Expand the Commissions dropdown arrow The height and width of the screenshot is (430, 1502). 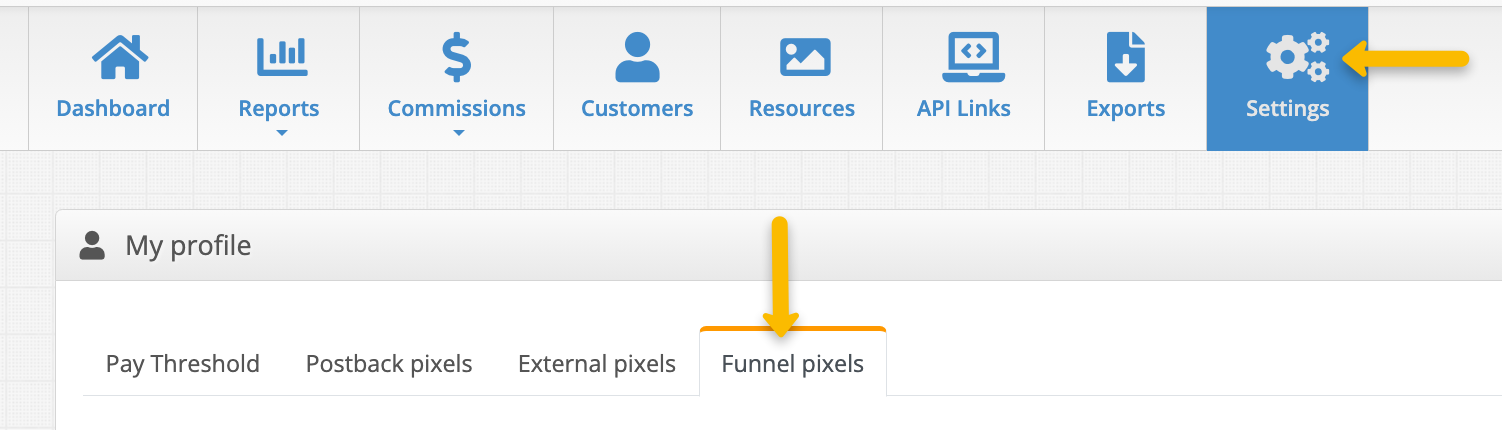(x=458, y=133)
